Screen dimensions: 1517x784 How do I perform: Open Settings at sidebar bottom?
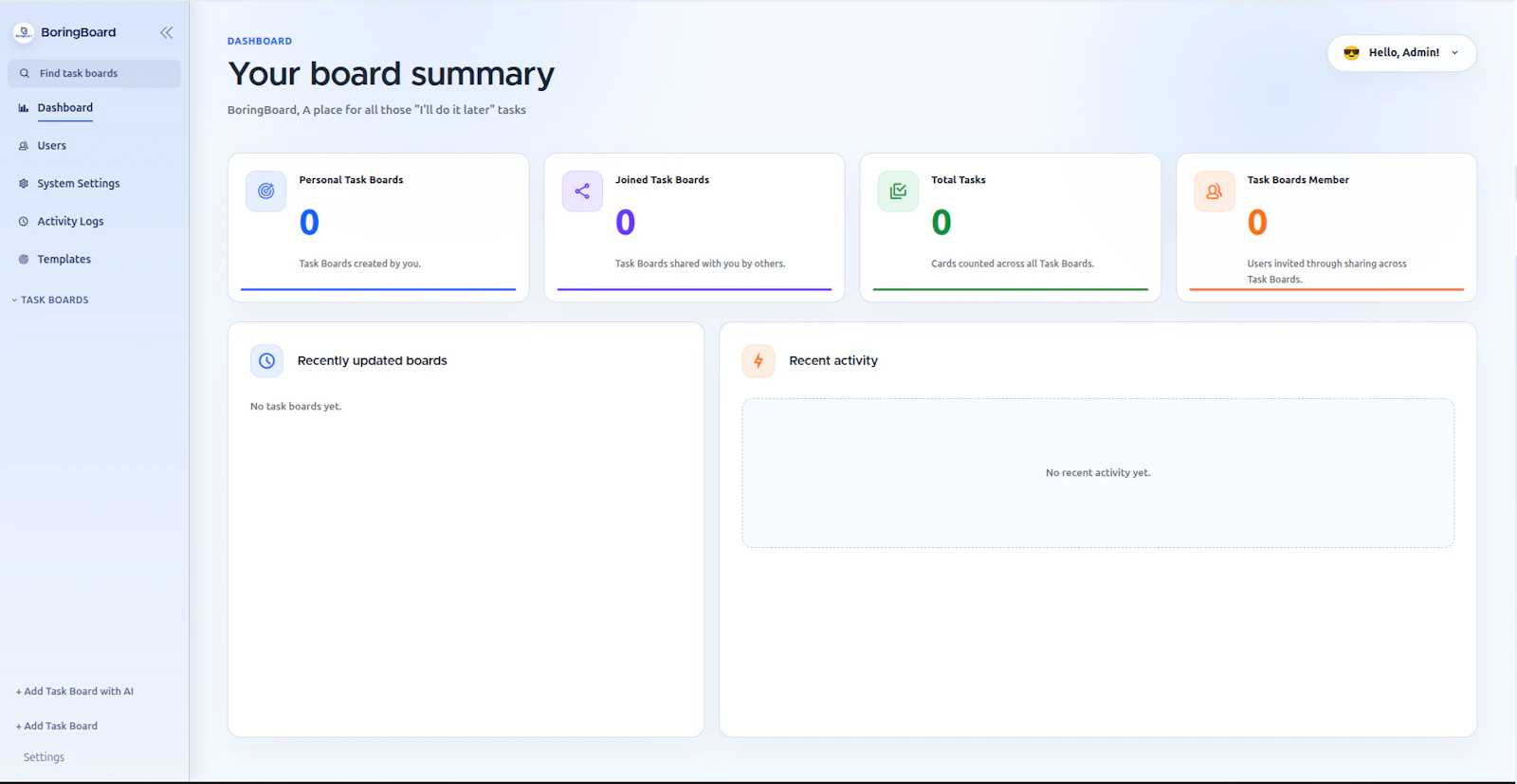point(44,757)
